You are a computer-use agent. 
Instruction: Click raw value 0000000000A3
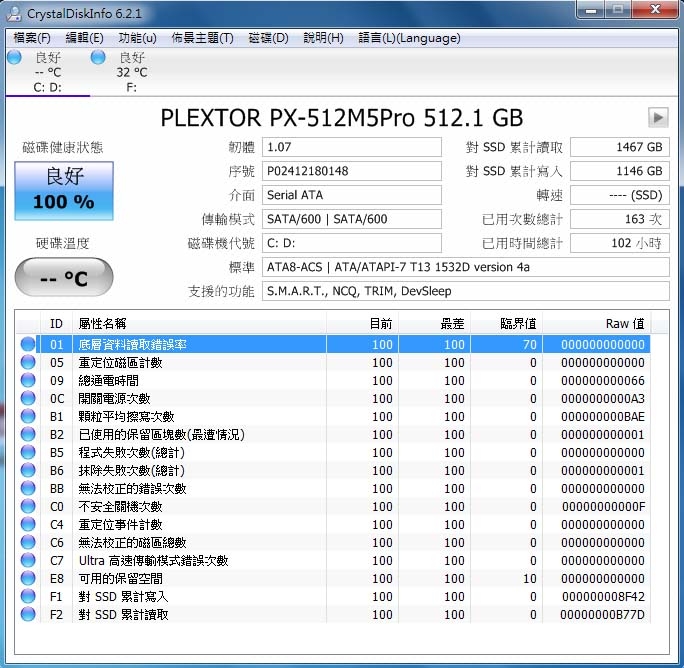click(603, 399)
